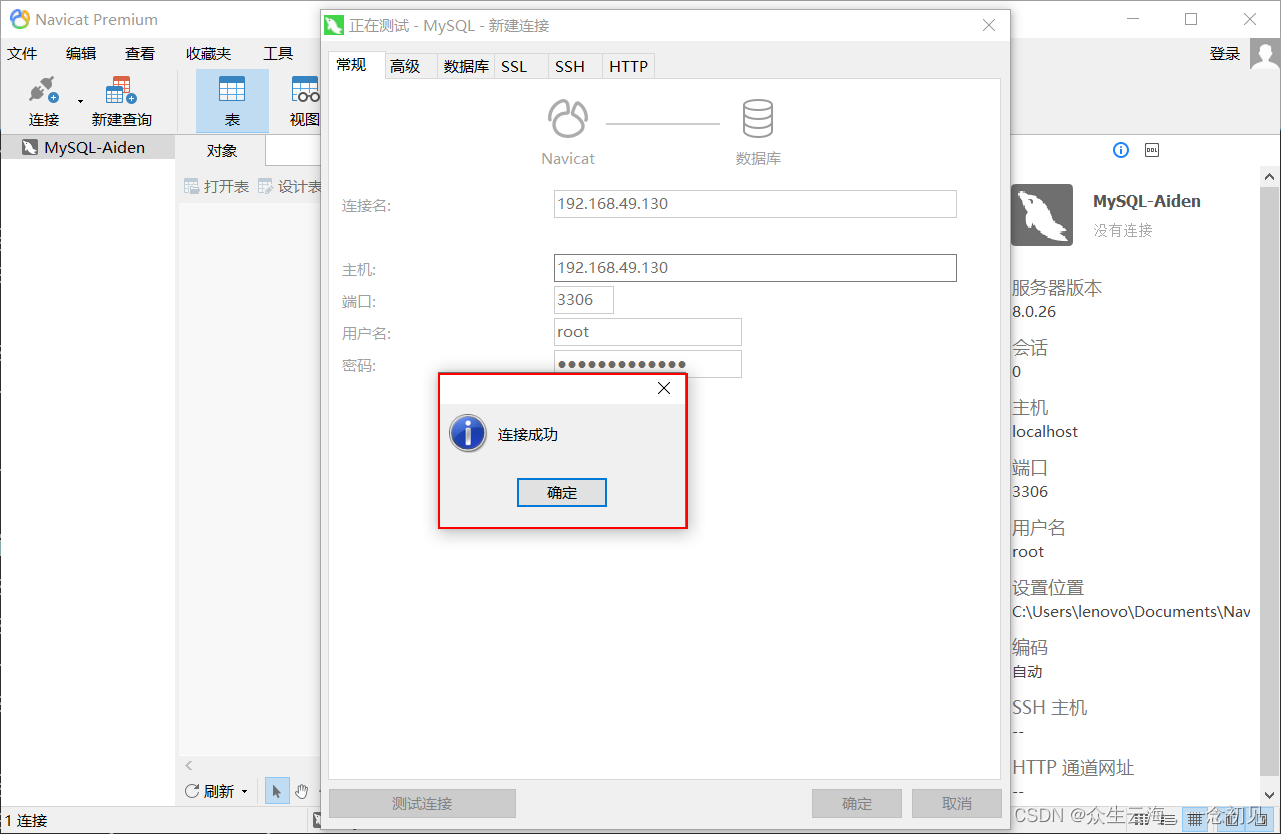This screenshot has width=1281, height=834.
Task: Select the 视图 toolbar icon
Action: coord(304,90)
